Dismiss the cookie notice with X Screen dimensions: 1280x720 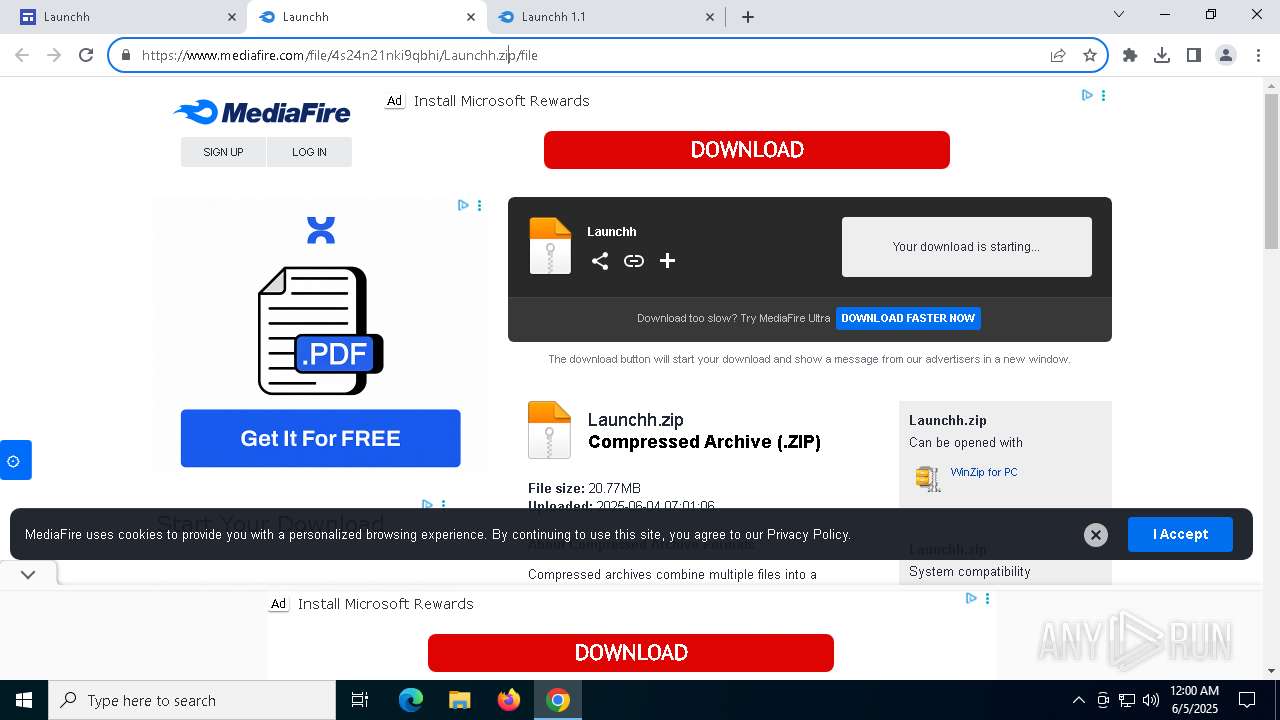(1096, 535)
